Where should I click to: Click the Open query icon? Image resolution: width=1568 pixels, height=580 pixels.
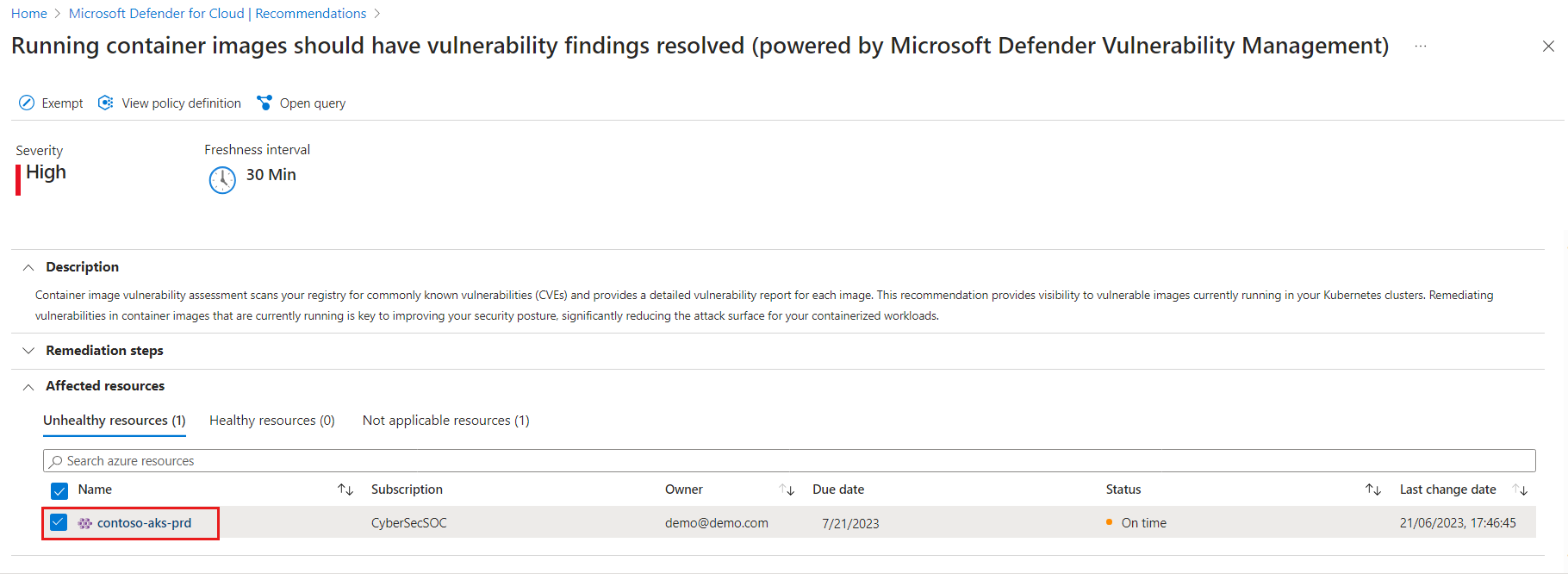[x=264, y=103]
